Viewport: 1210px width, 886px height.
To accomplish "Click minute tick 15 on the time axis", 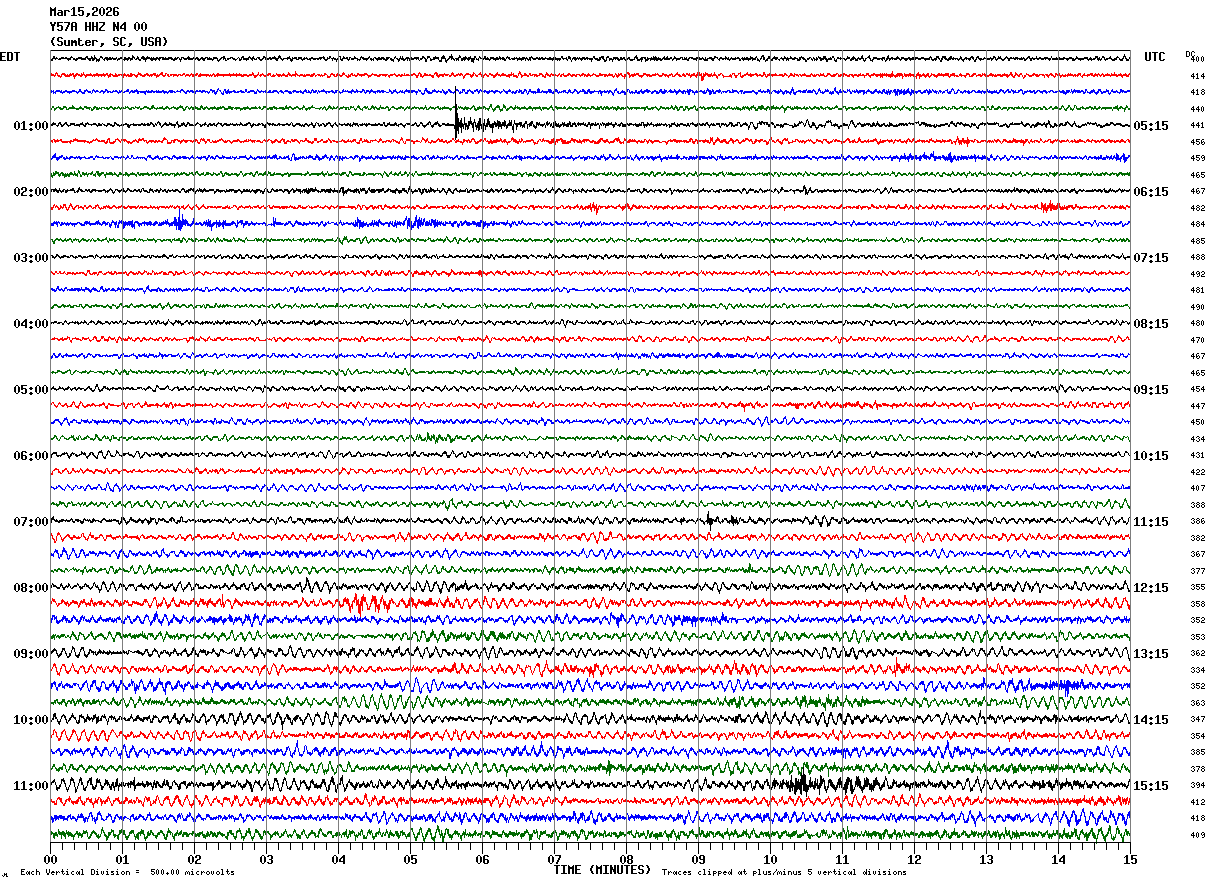I will 1130,859.
